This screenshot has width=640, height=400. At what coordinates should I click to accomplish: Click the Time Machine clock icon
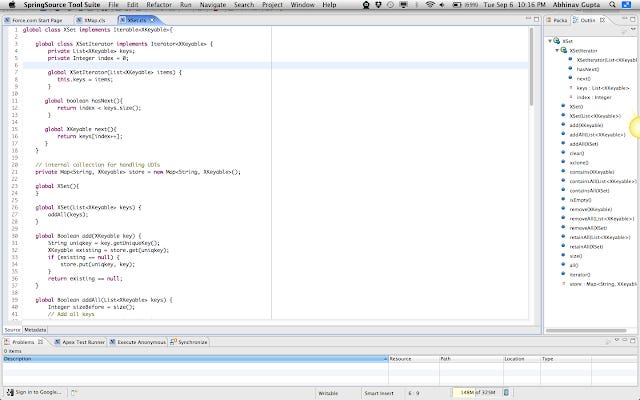click(x=390, y=5)
